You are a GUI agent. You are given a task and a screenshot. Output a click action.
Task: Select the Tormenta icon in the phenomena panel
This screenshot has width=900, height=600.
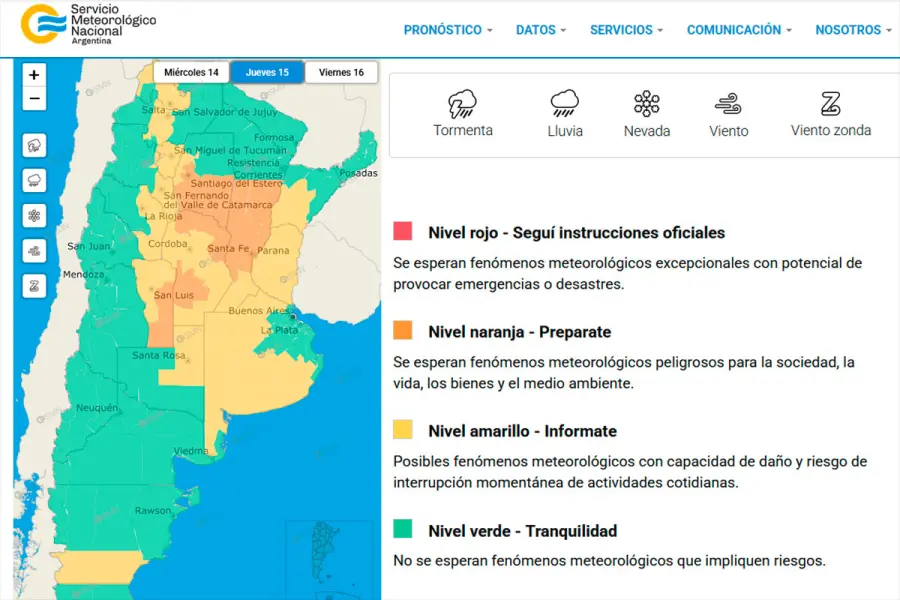pos(462,104)
